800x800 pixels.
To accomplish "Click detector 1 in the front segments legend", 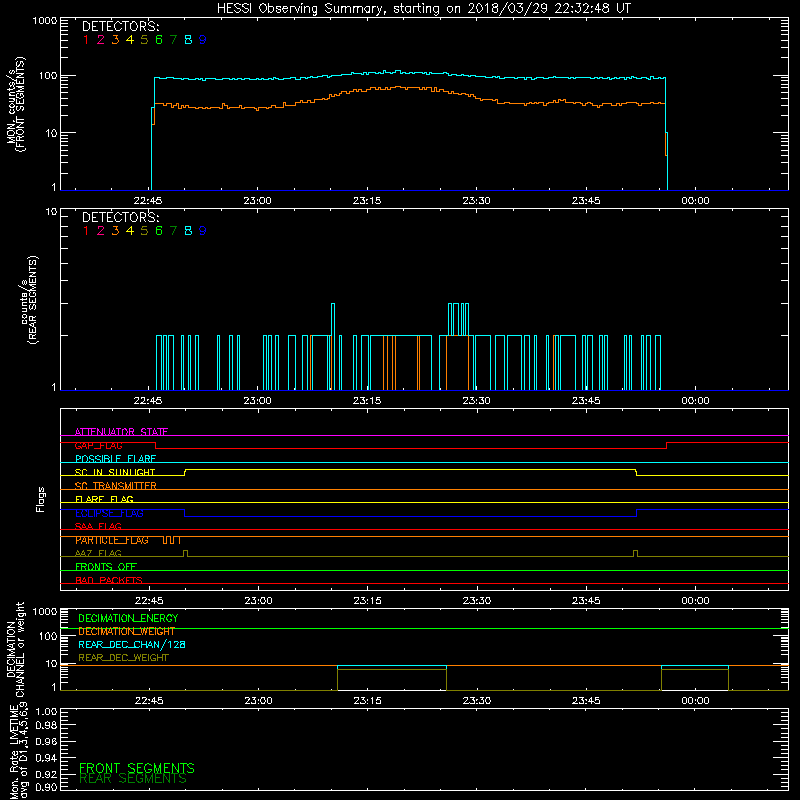I will click(86, 40).
